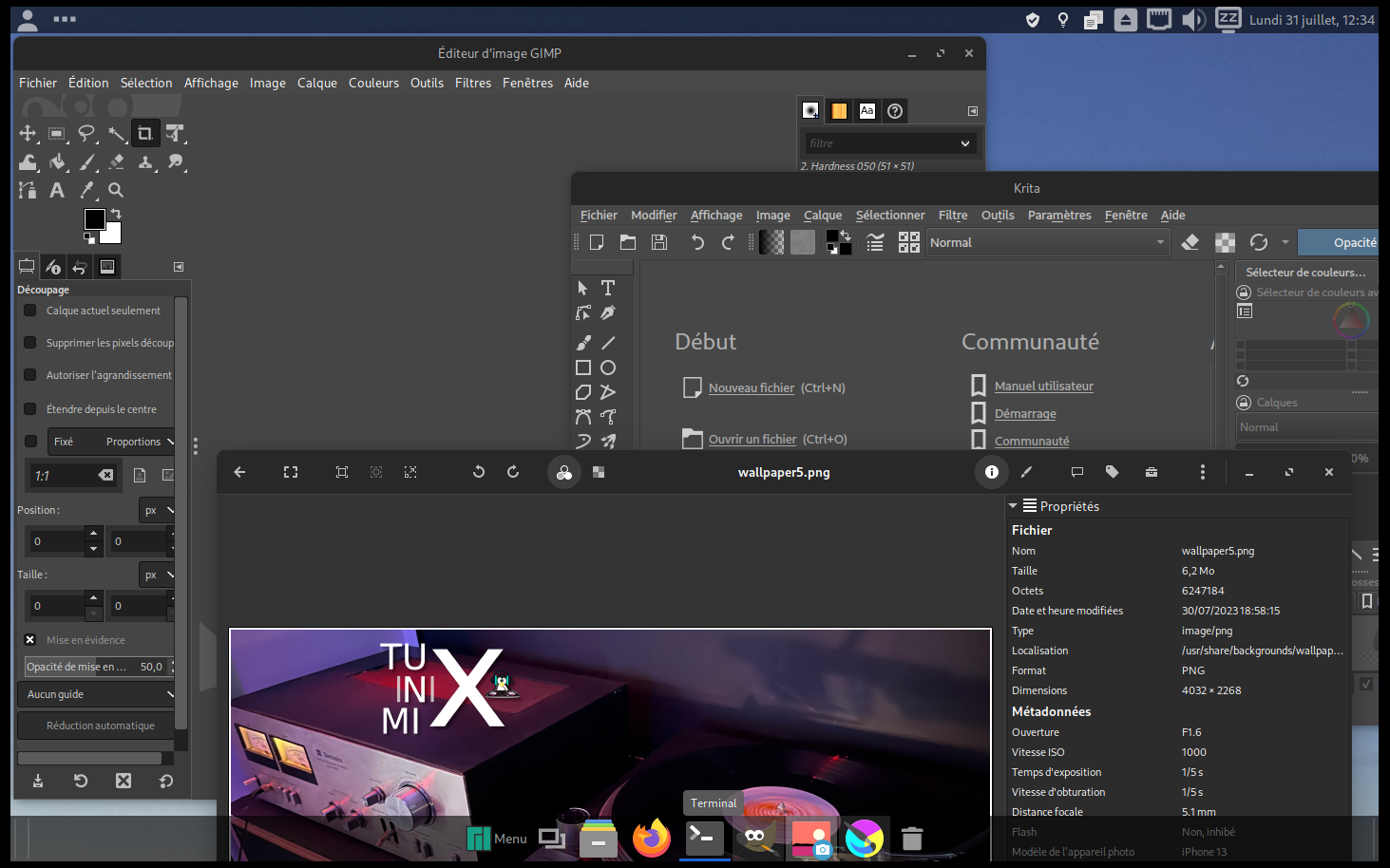The width and height of the screenshot is (1390, 868).
Task: Open the 'Fixé Proportions' dropdown
Action: tap(112, 442)
